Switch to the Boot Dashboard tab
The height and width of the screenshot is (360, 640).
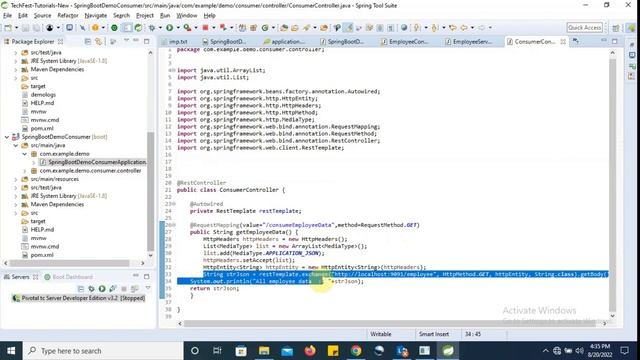click(x=69, y=277)
